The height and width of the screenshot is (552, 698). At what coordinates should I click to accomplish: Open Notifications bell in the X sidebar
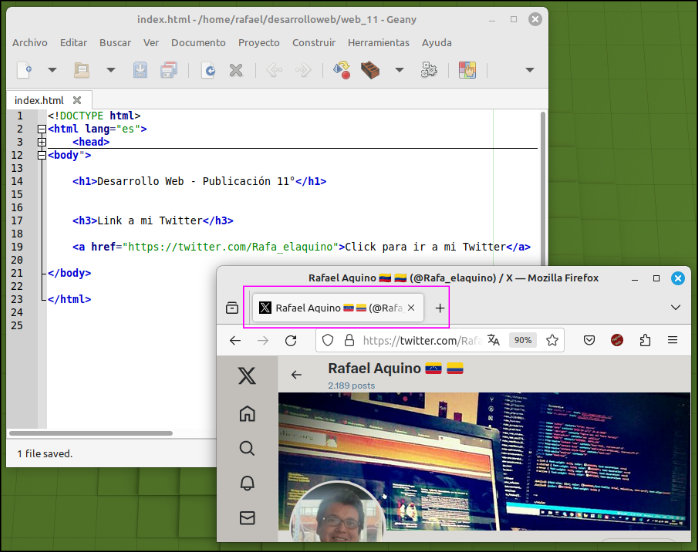(247, 483)
